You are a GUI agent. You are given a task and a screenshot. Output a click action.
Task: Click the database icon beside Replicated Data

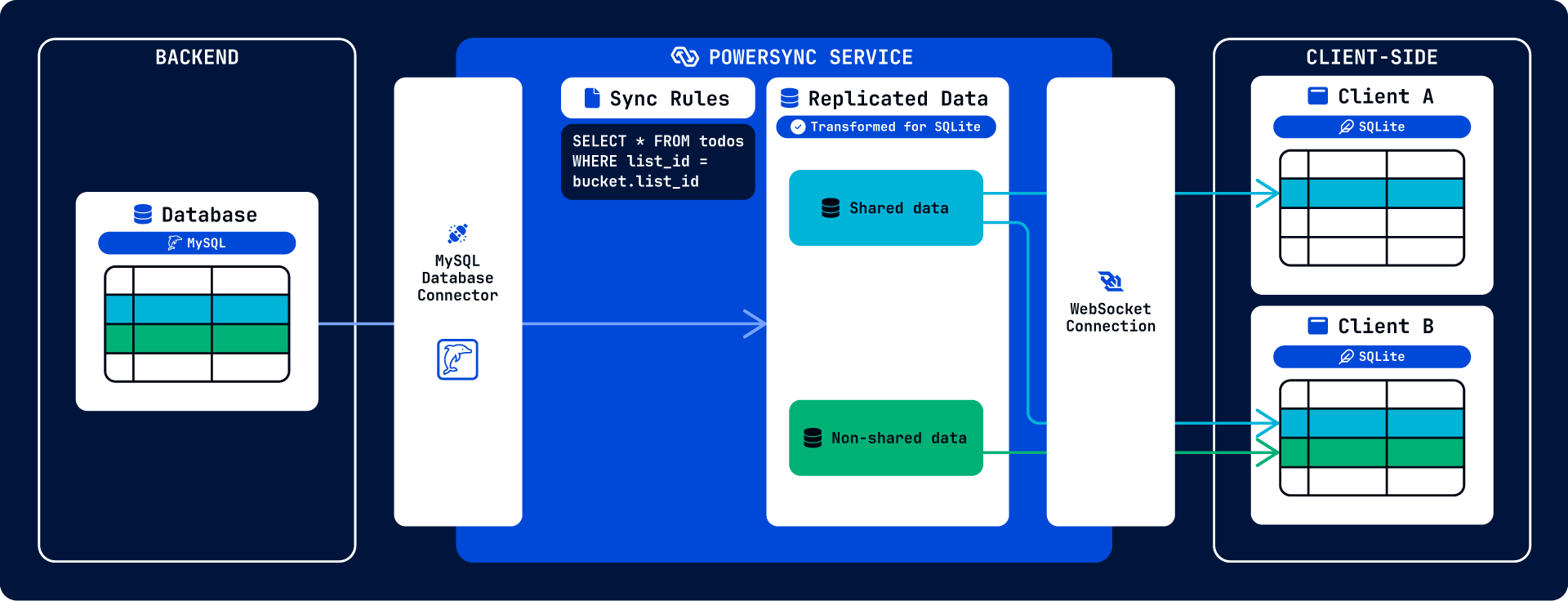coord(790,98)
